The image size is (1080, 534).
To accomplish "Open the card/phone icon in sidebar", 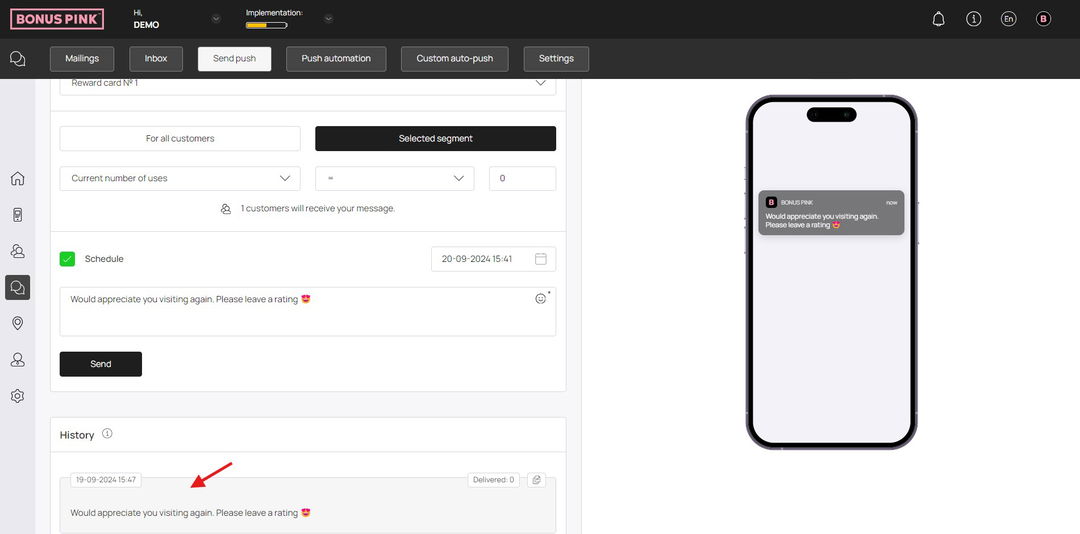I will [18, 215].
